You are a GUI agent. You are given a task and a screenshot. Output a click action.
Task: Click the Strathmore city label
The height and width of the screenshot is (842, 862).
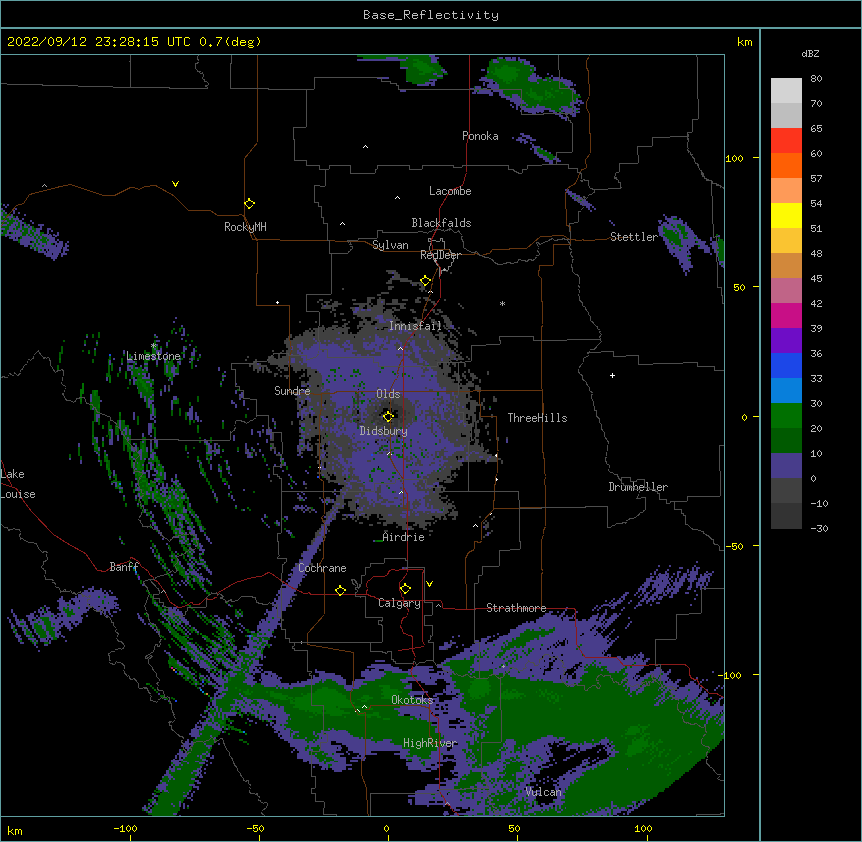tap(516, 608)
